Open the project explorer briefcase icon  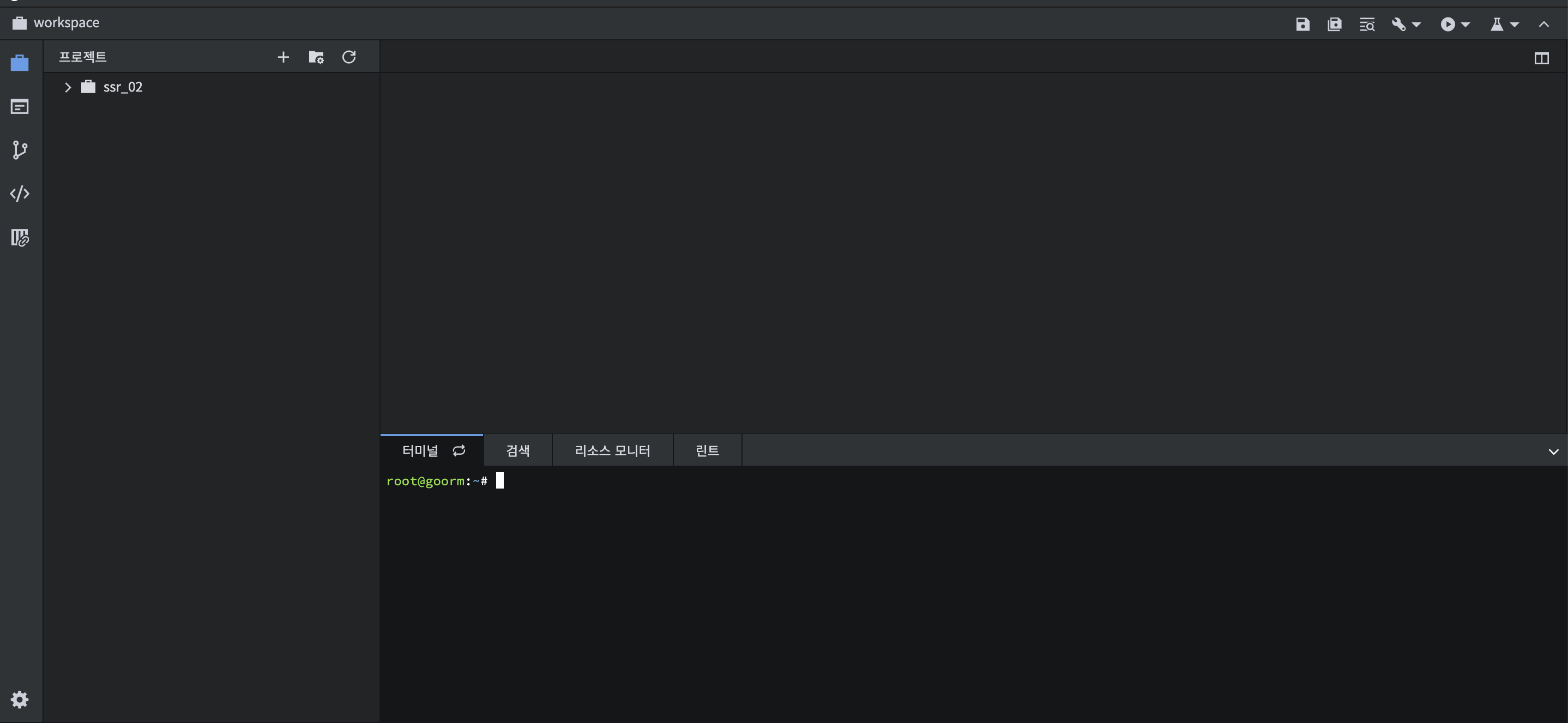tap(20, 63)
